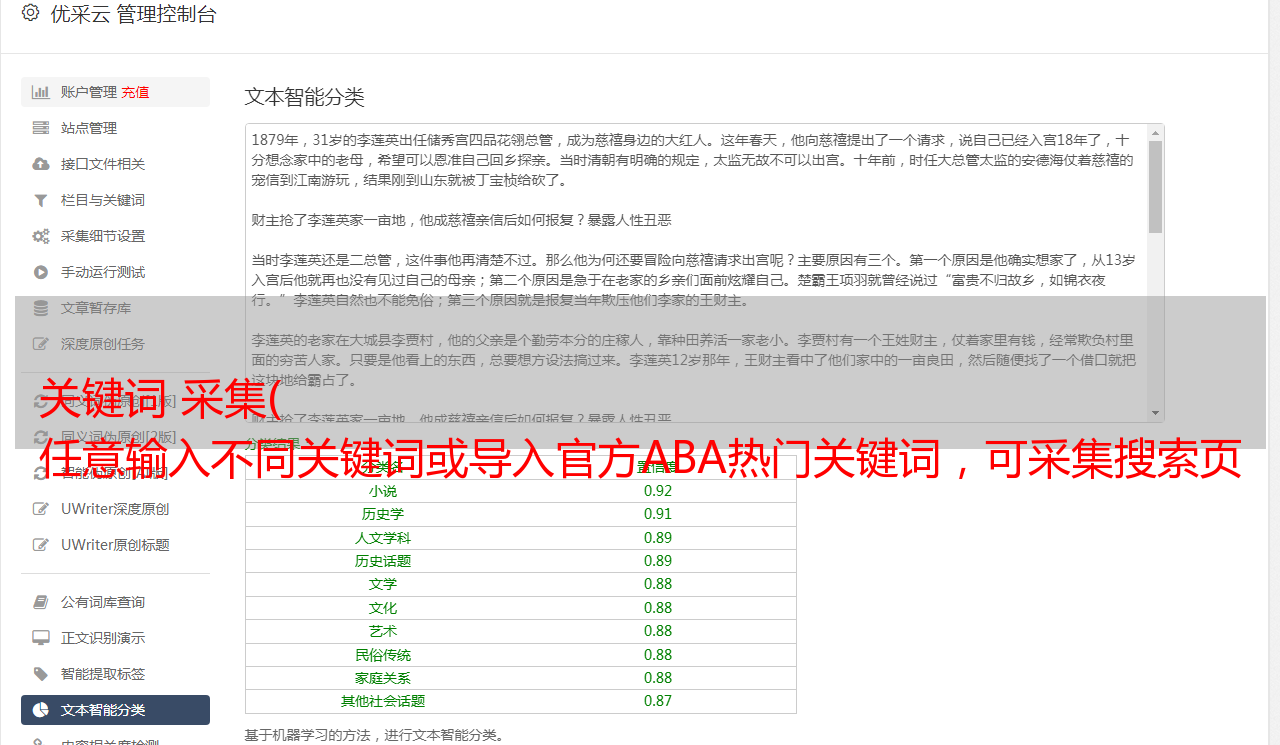Screen dimensions: 1280x745
Task: Click the 历史学 category cell
Action: coord(383,514)
